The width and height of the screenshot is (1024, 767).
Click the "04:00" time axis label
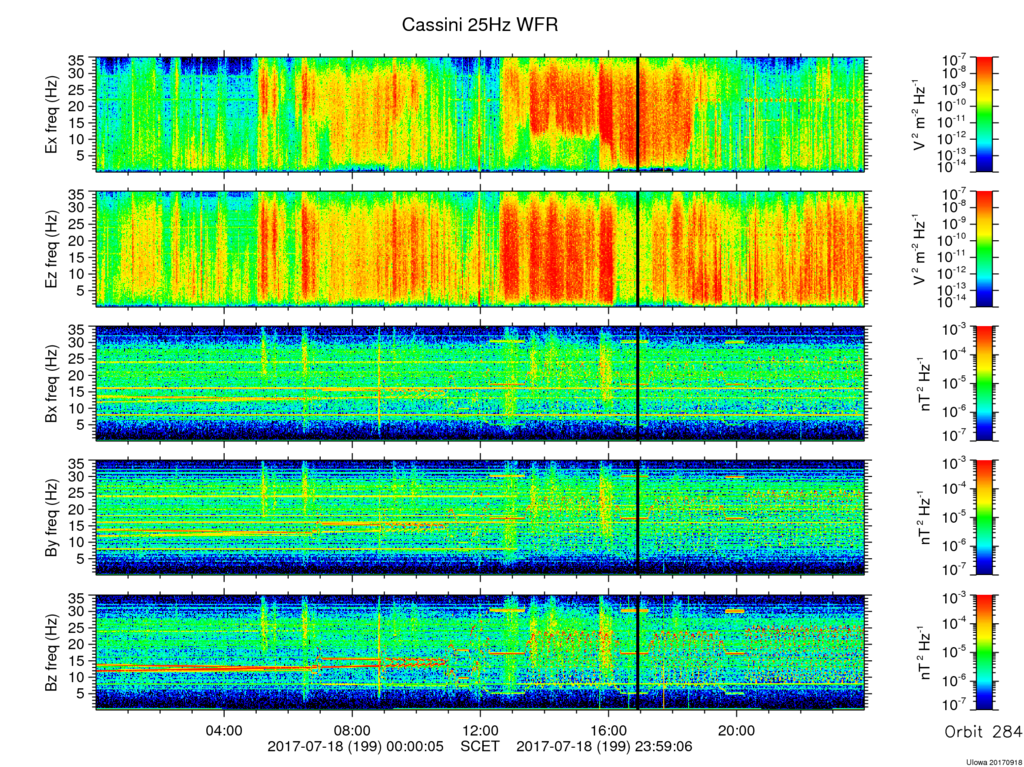click(225, 728)
